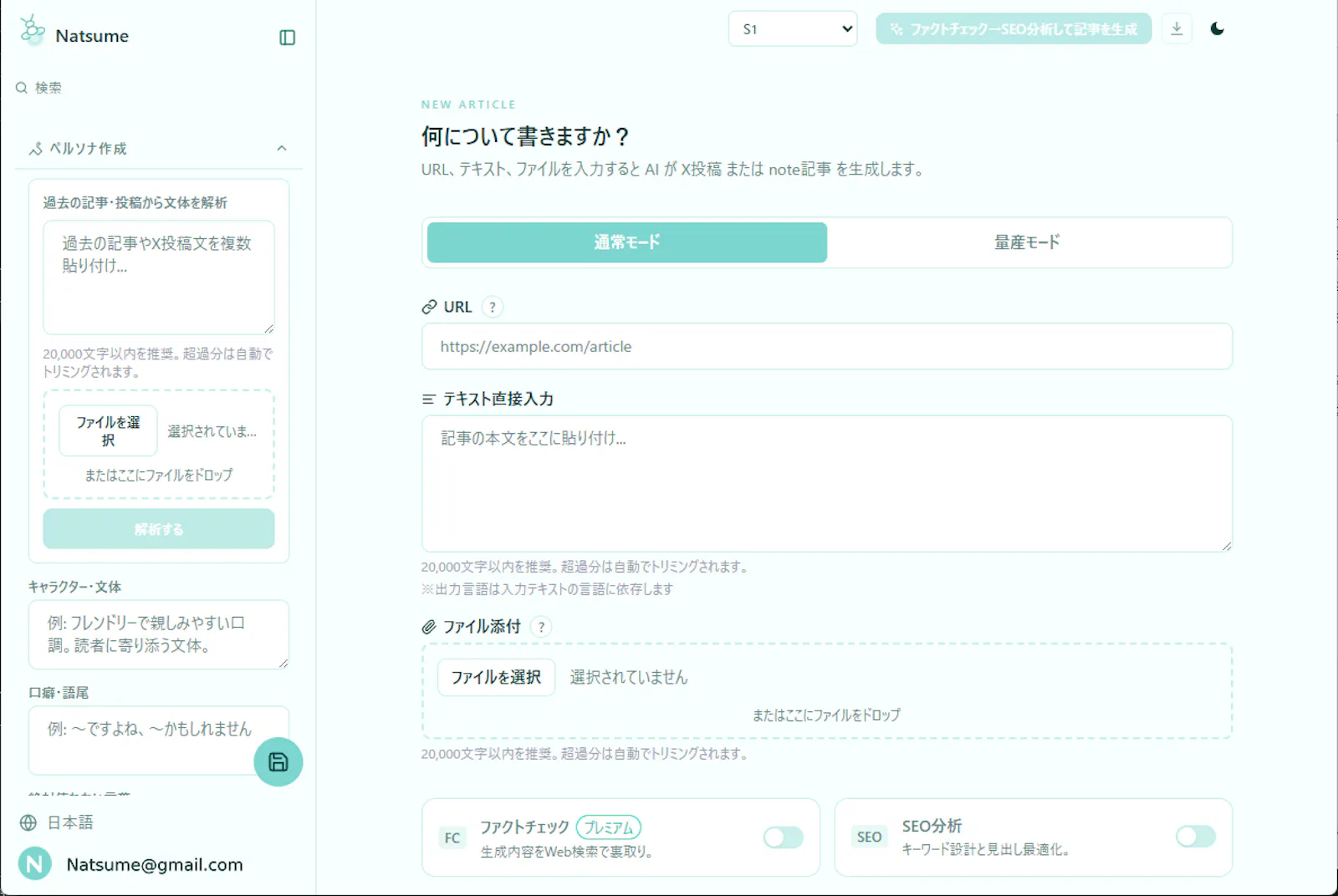Click ファクトチェック—SEO分析して記事を生成 button
This screenshot has height=896, width=1338.
pos(1014,29)
